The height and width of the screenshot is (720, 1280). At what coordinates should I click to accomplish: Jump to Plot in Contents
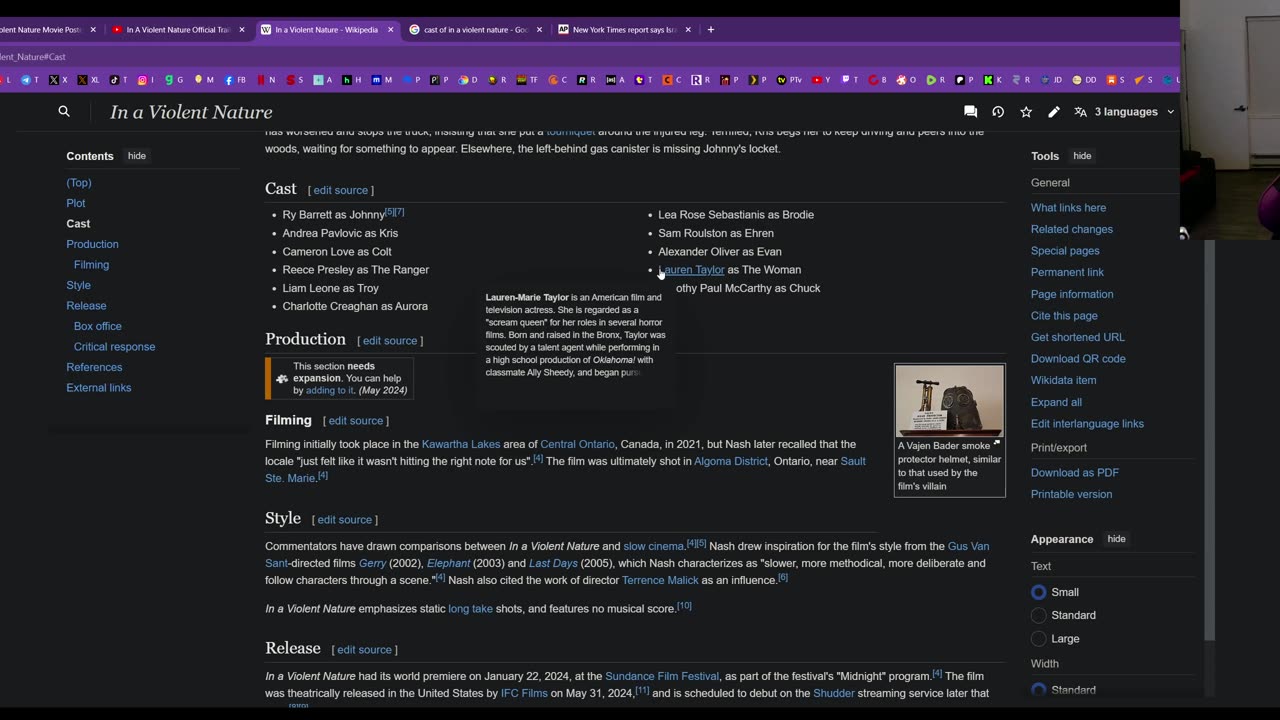click(x=76, y=203)
